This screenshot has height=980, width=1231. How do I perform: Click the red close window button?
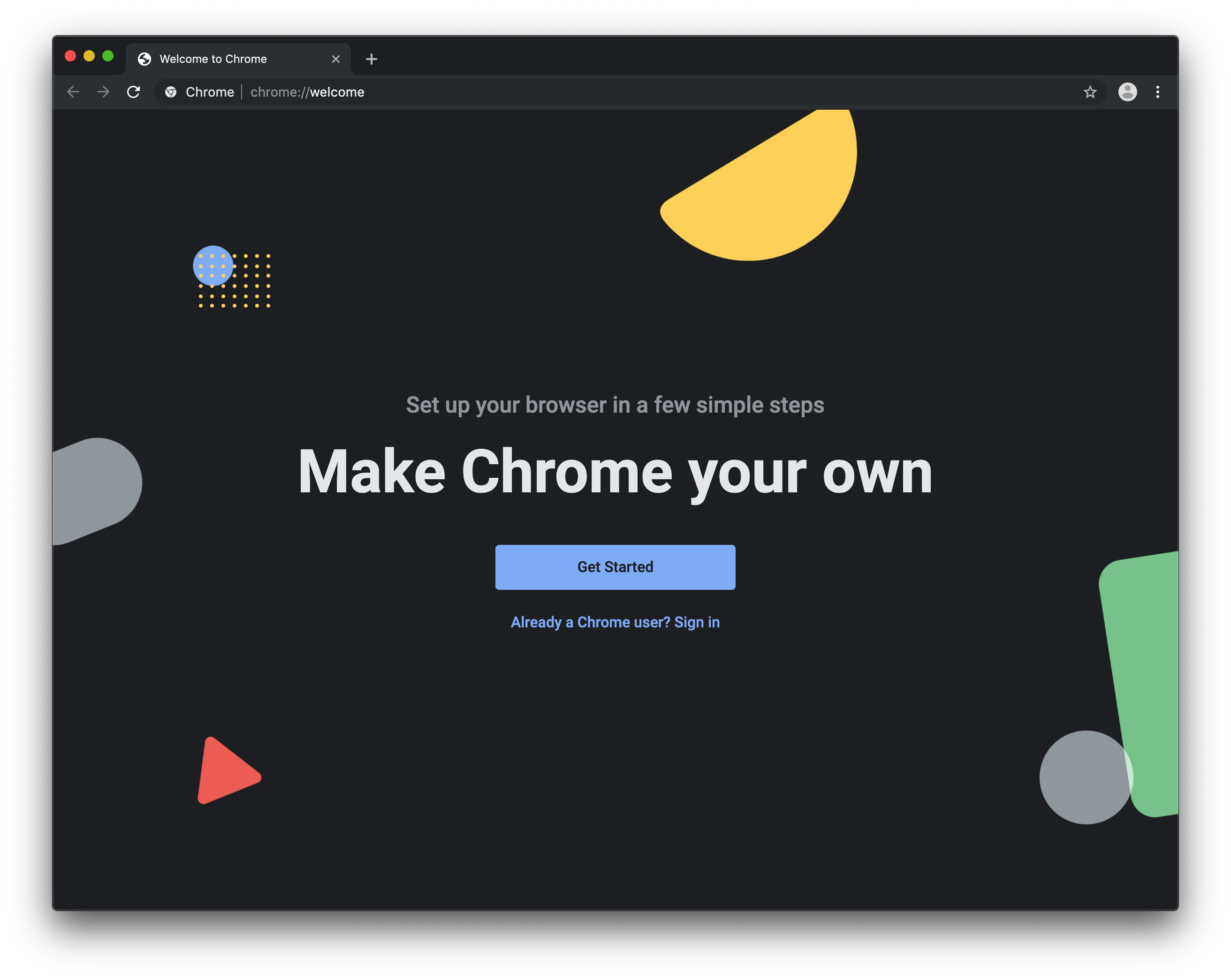(x=70, y=56)
